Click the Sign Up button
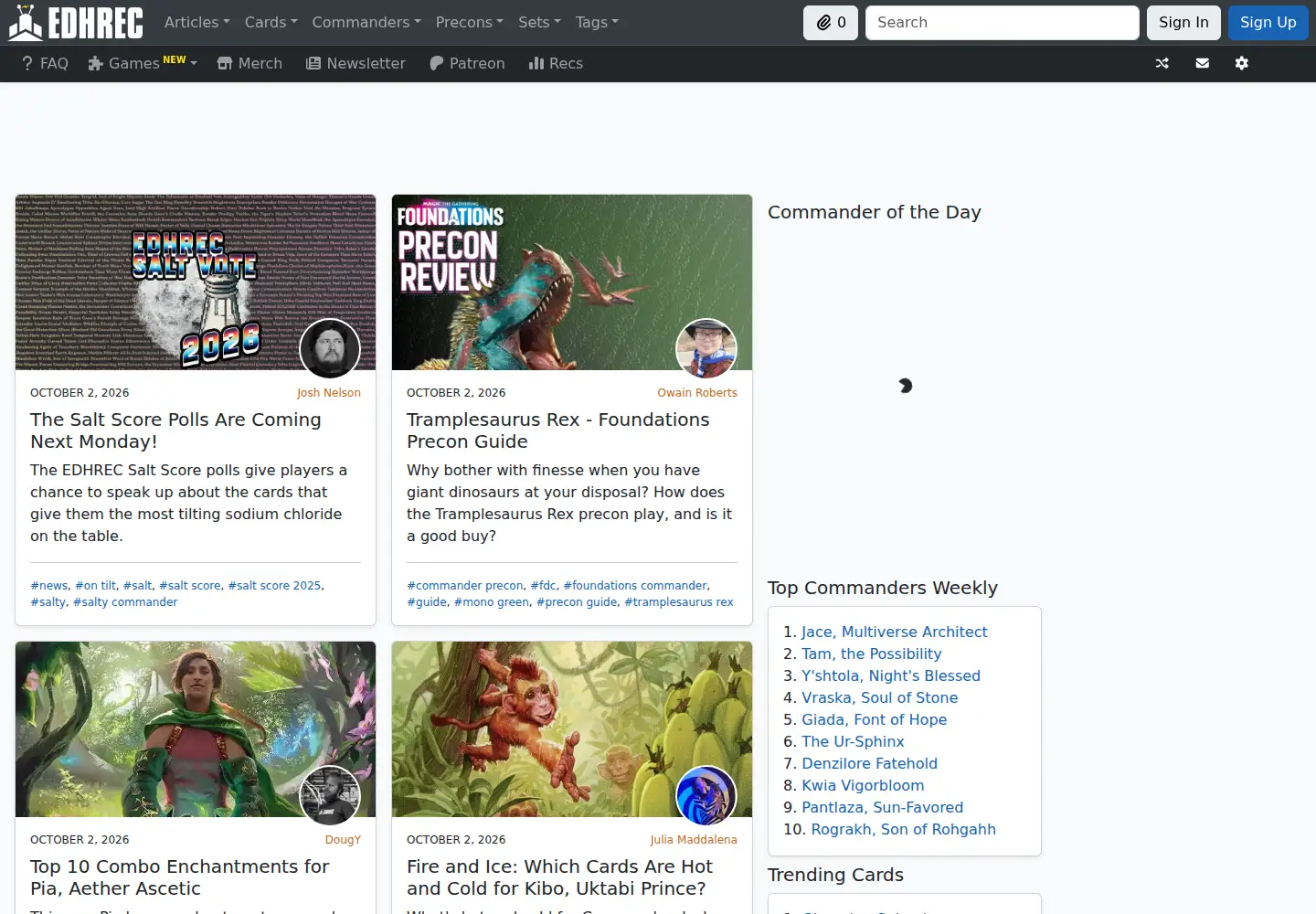Image resolution: width=1316 pixels, height=914 pixels. (x=1268, y=23)
